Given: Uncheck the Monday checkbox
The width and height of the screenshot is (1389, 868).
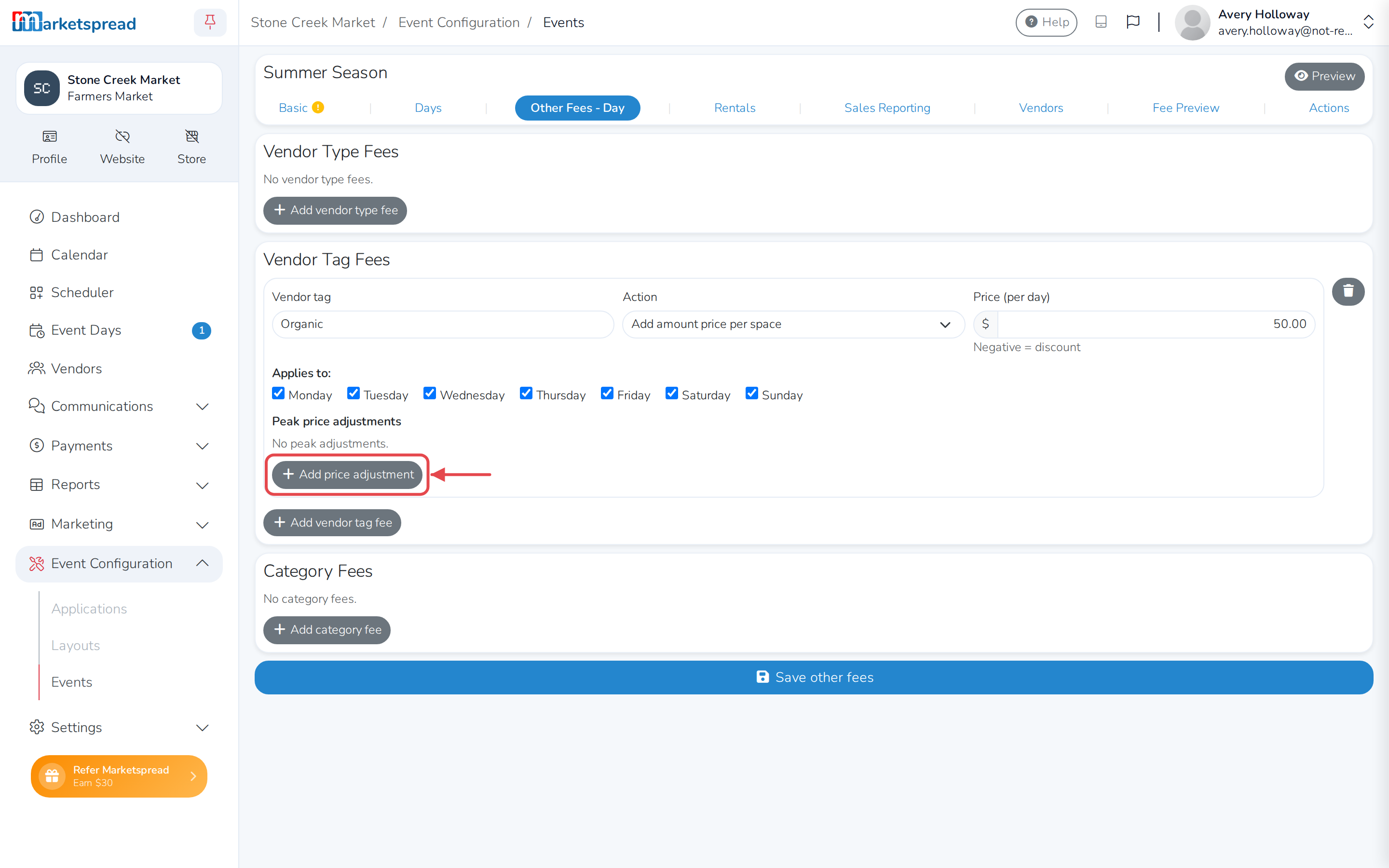Looking at the screenshot, I should point(278,393).
